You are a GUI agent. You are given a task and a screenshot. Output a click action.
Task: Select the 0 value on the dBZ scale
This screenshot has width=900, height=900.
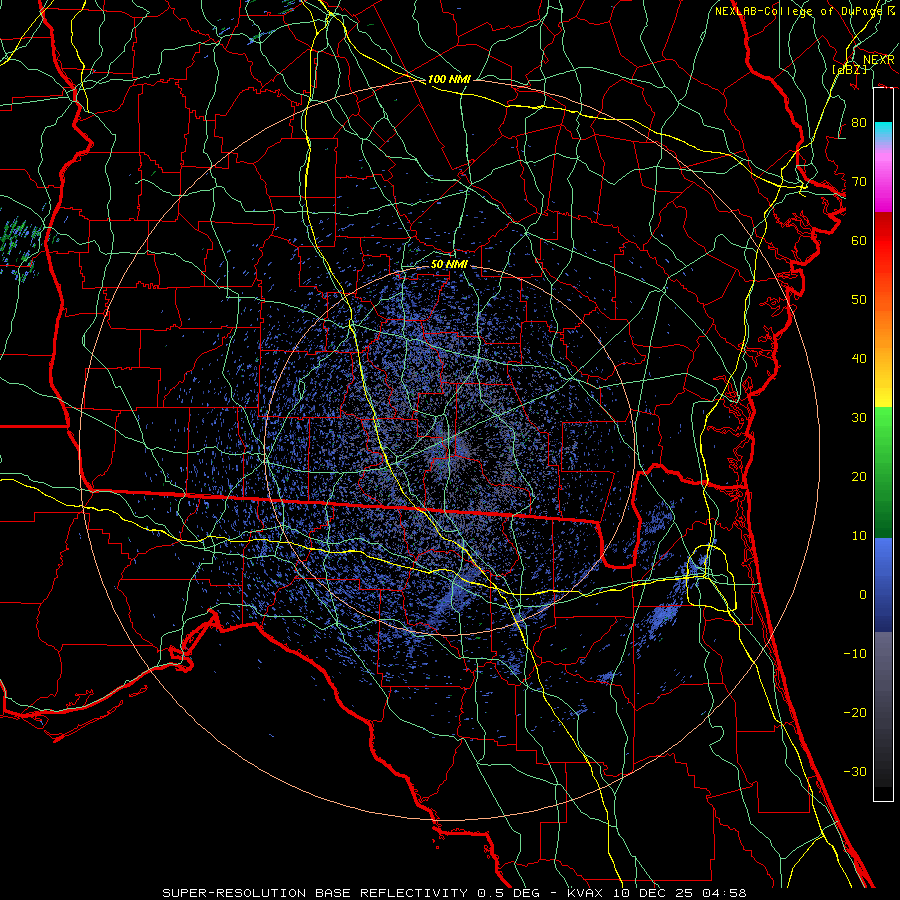coord(863,595)
